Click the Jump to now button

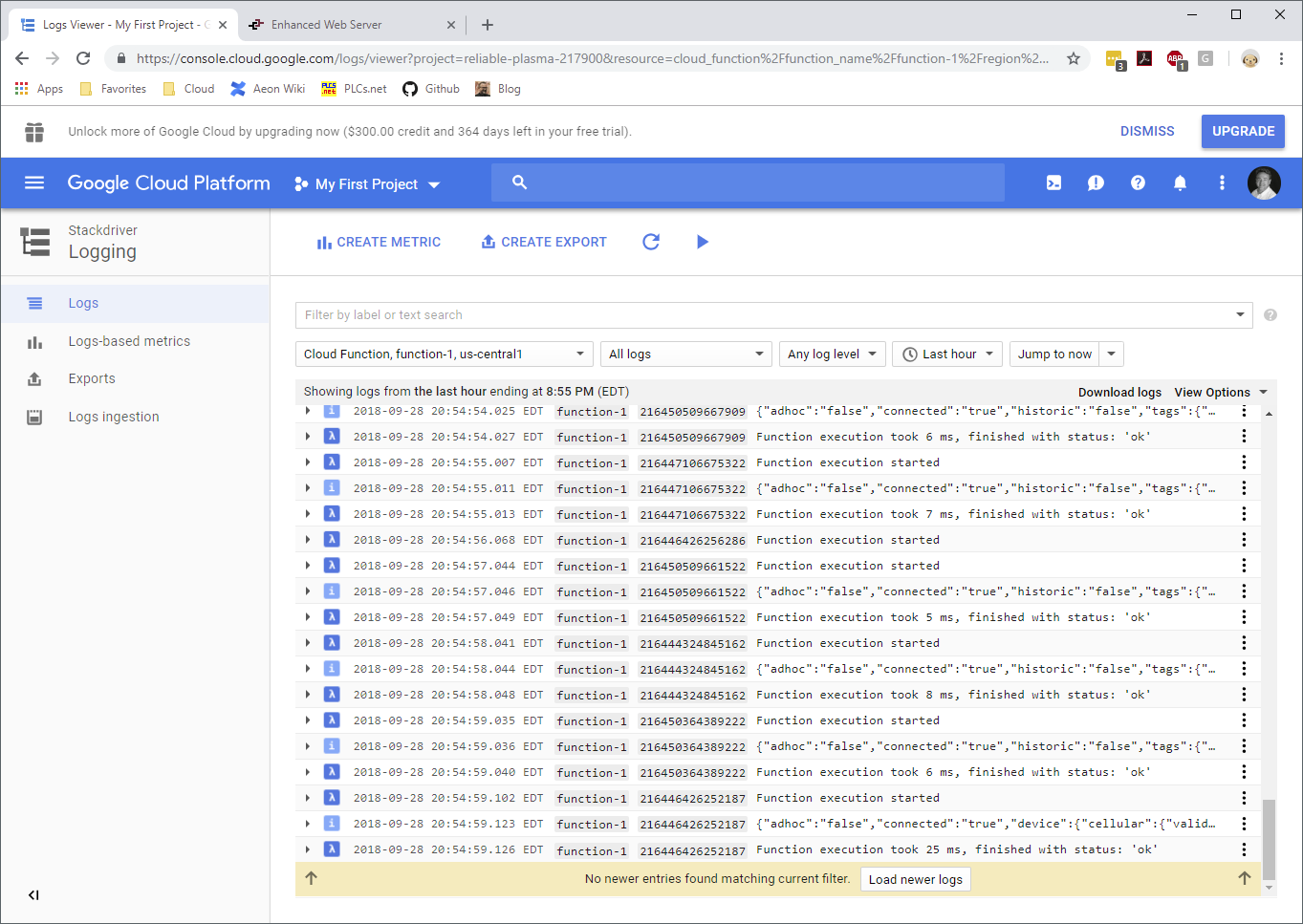(x=1054, y=354)
